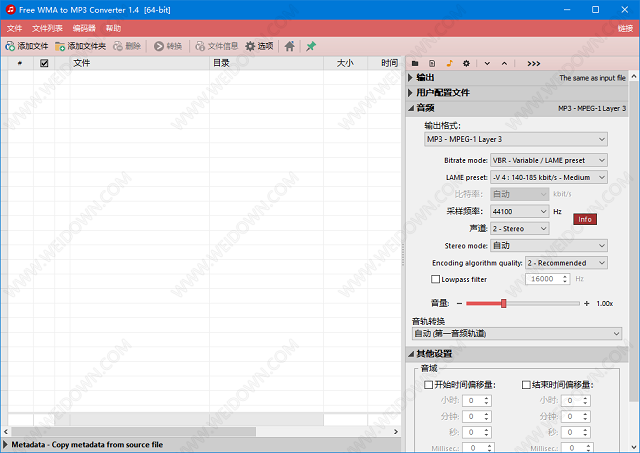Enable the 开始时间偏移量 checkbox
This screenshot has height=453, width=640.
click(x=429, y=384)
